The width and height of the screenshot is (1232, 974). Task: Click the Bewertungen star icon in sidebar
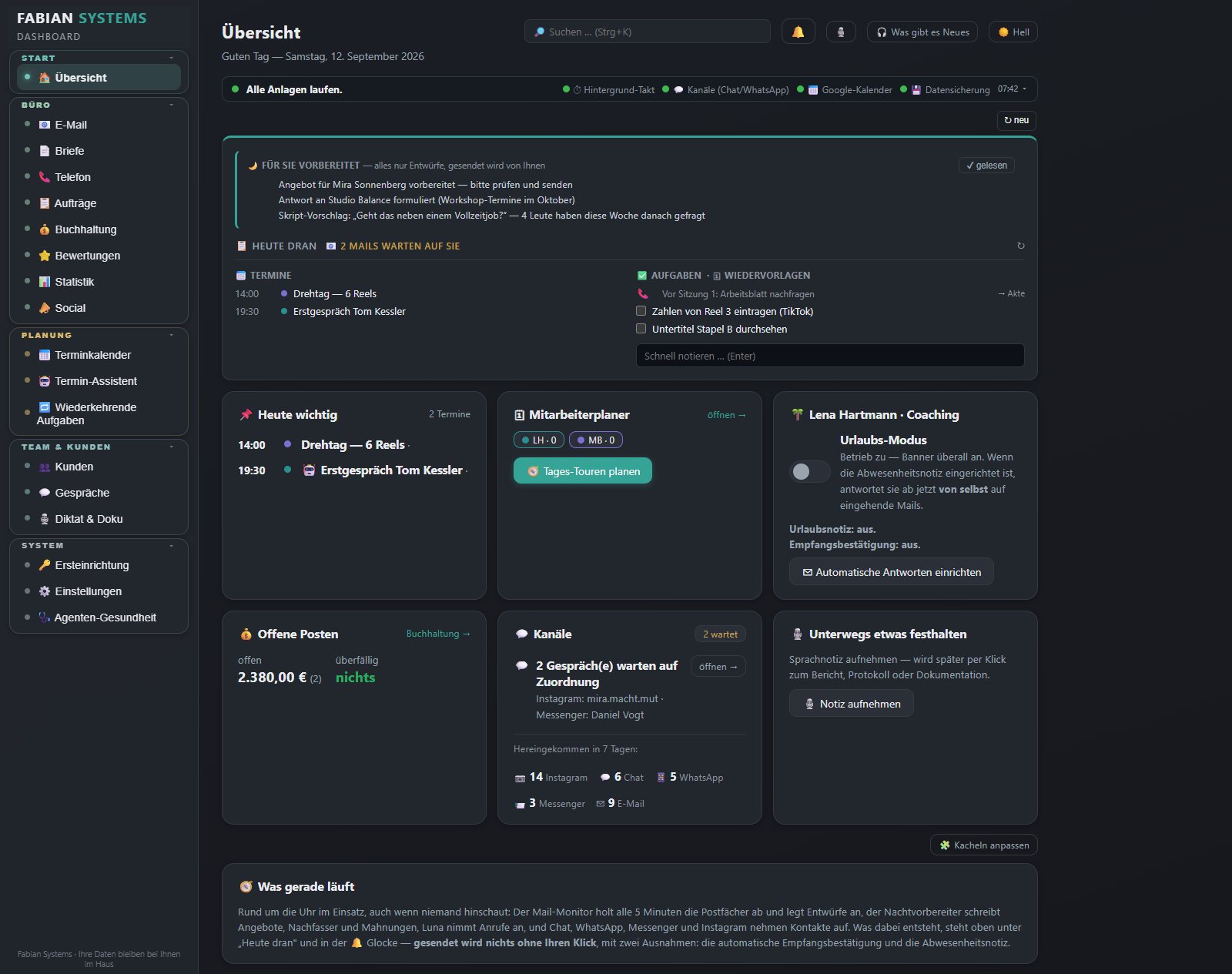tap(45, 256)
